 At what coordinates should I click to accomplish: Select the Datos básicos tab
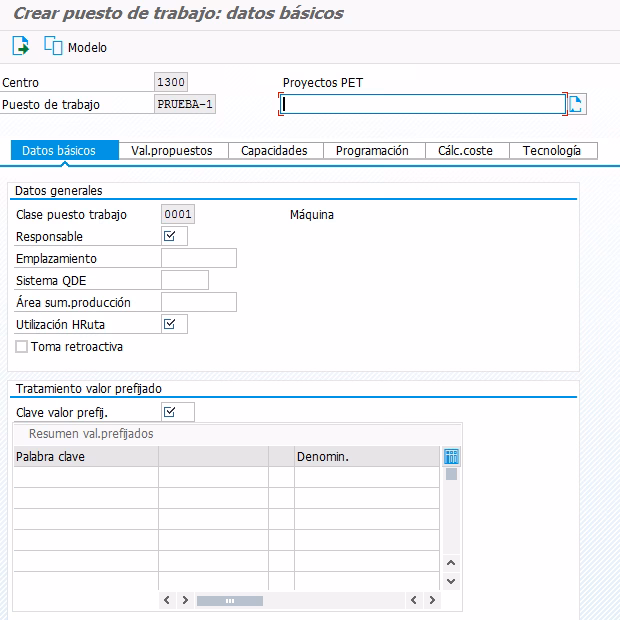[x=65, y=151]
